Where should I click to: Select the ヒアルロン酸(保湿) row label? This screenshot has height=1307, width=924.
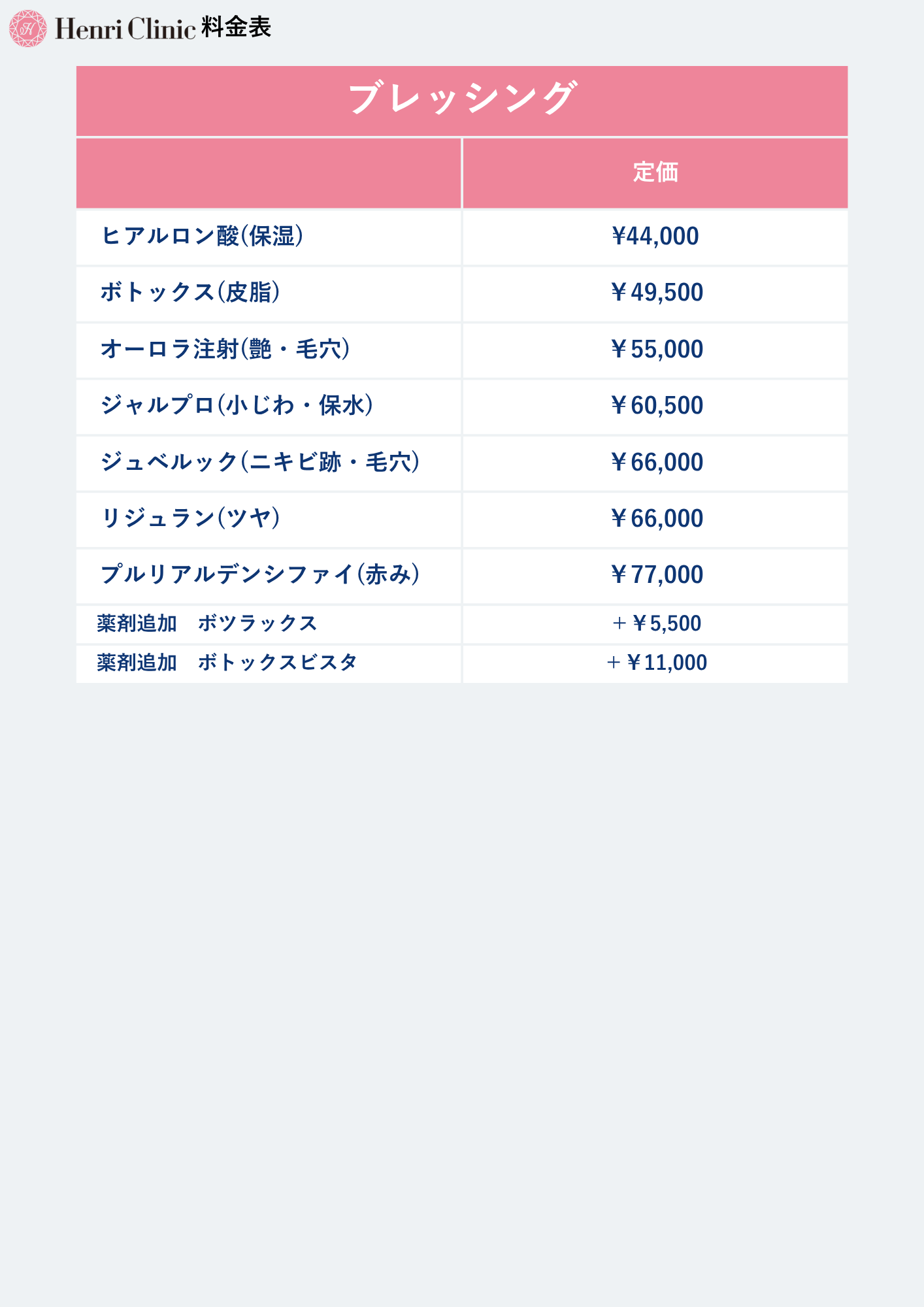coord(202,236)
